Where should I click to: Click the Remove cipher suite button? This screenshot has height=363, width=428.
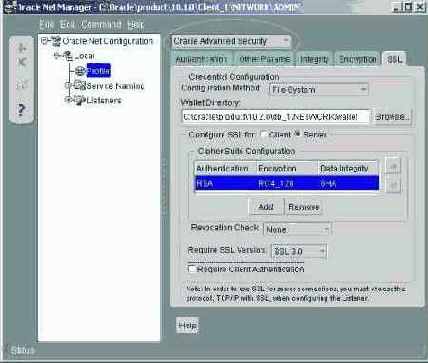coord(304,207)
